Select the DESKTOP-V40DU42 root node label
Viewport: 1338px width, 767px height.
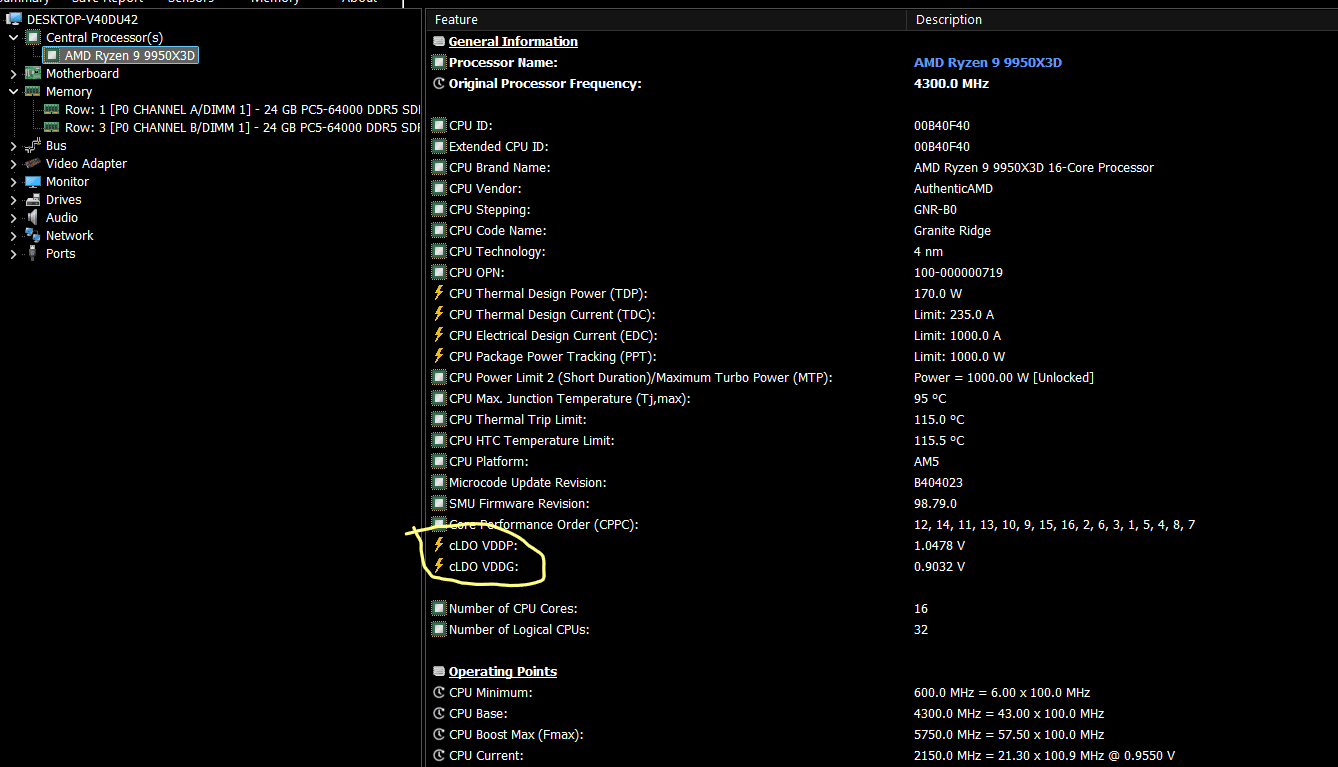click(x=82, y=19)
